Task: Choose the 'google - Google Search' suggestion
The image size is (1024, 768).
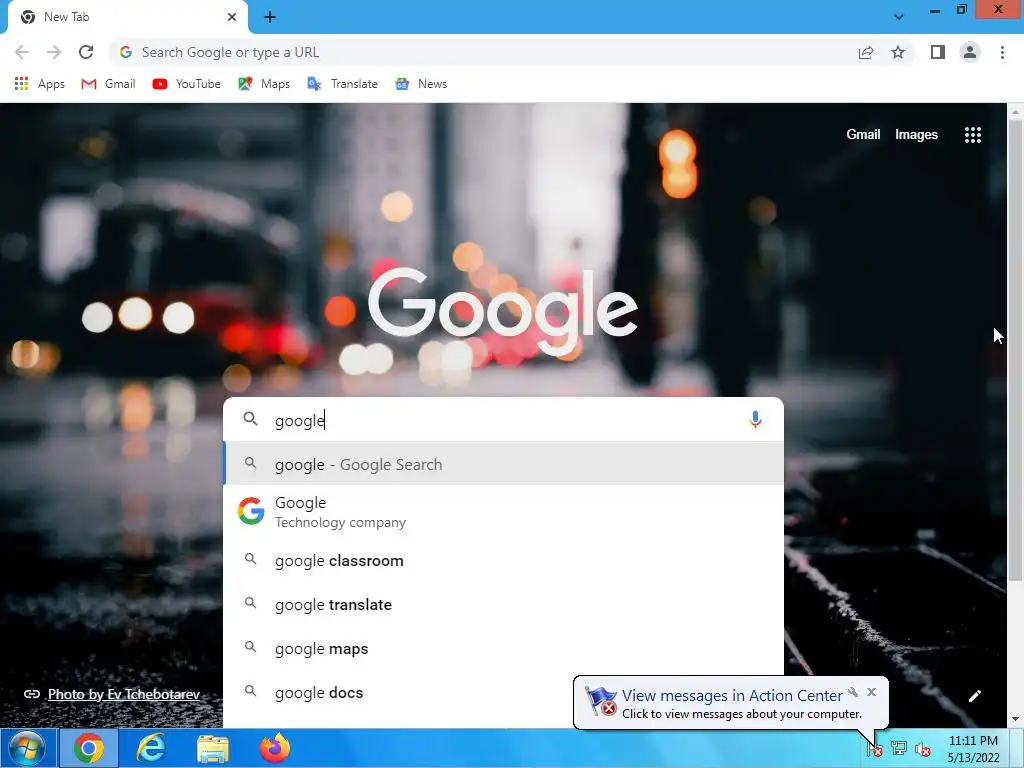Action: tap(504, 464)
